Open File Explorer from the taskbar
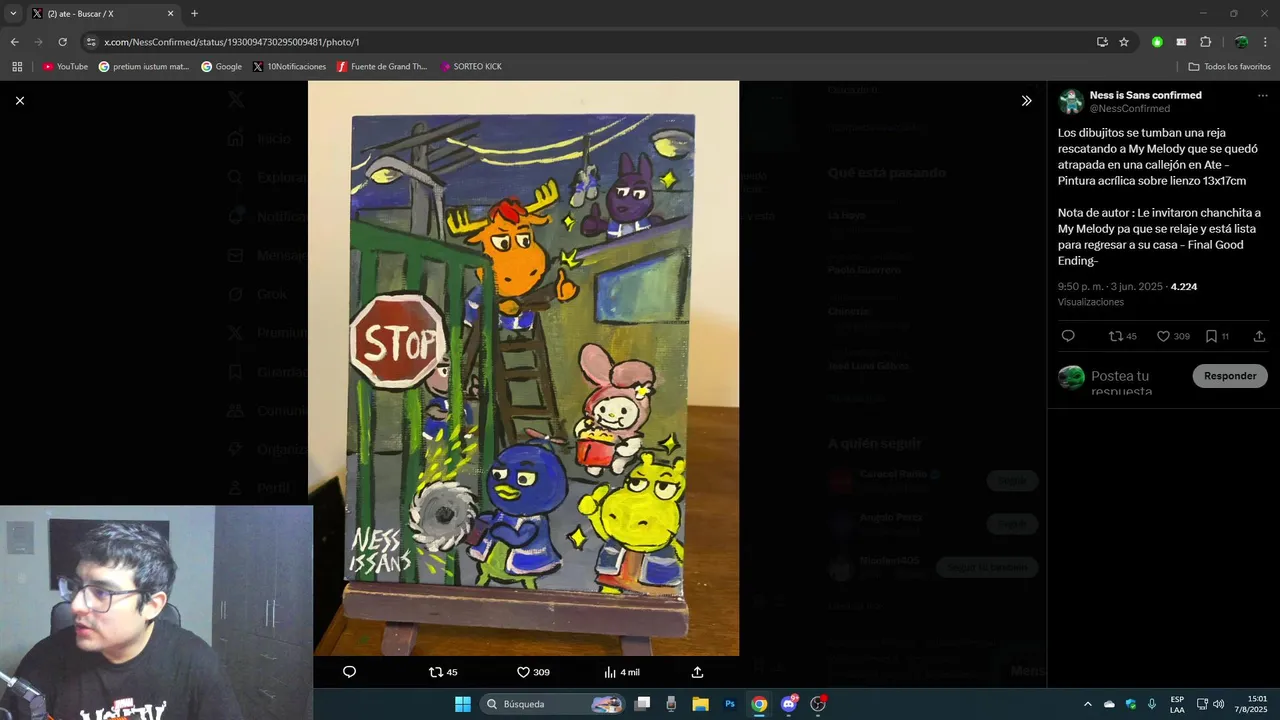This screenshot has height=720, width=1280. [700, 704]
